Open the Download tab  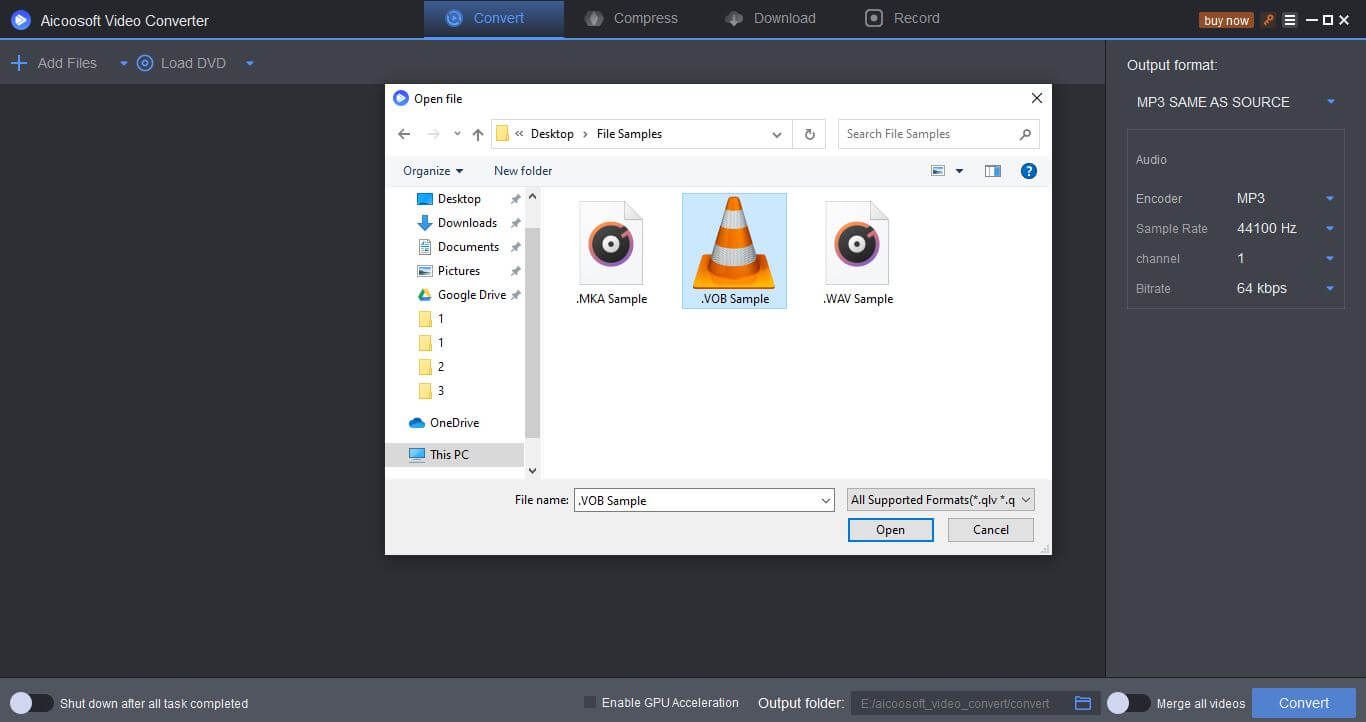[x=770, y=19]
